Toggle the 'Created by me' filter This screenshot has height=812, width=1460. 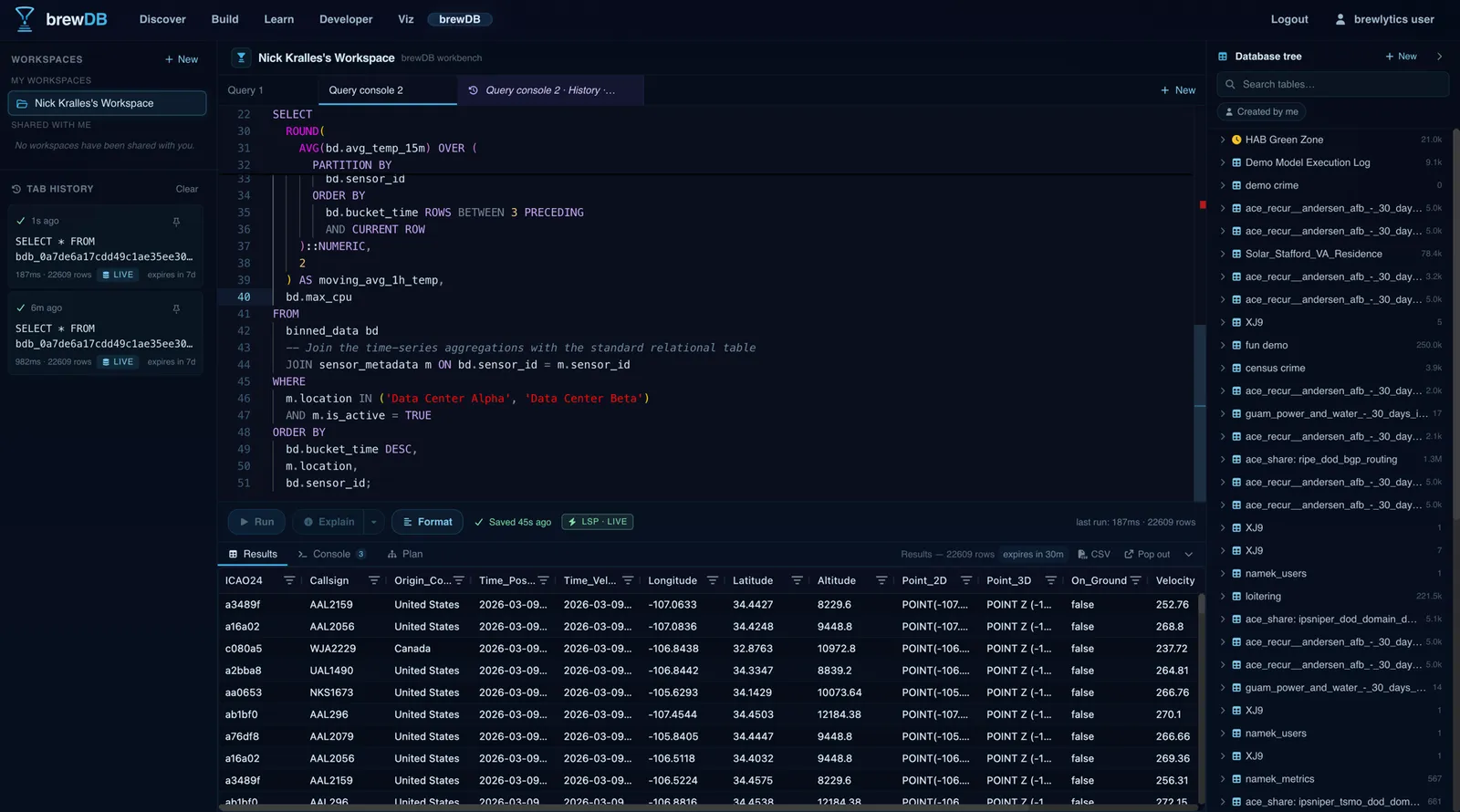pos(1261,111)
